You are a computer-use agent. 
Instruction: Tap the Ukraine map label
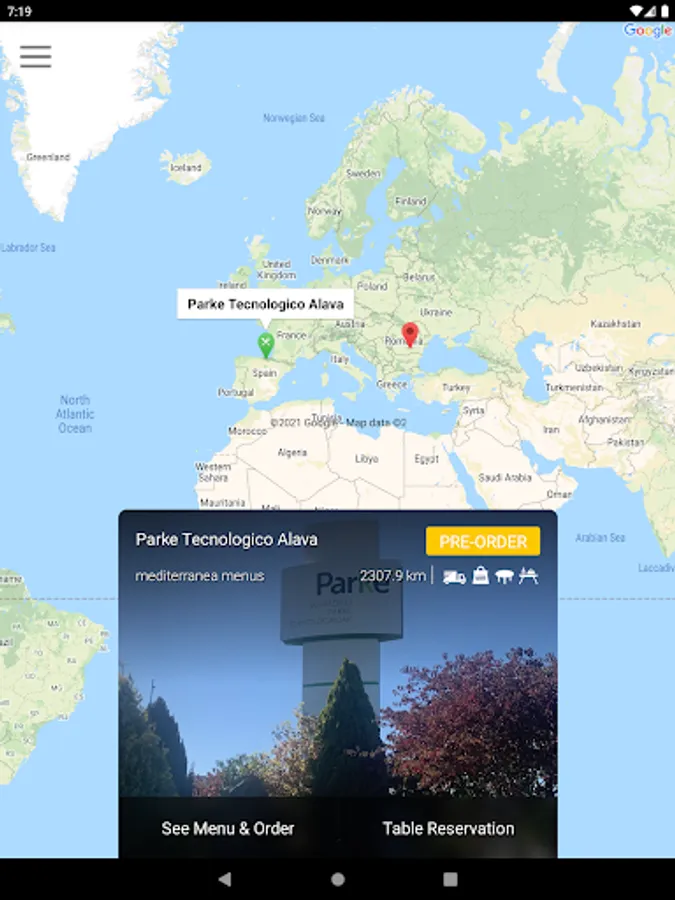coord(436,312)
